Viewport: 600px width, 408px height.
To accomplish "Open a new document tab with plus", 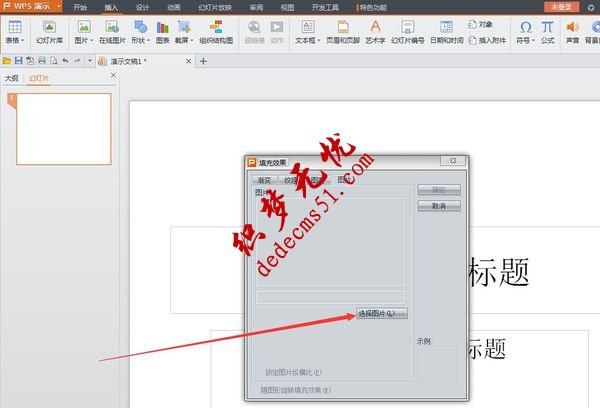I will click(x=203, y=61).
